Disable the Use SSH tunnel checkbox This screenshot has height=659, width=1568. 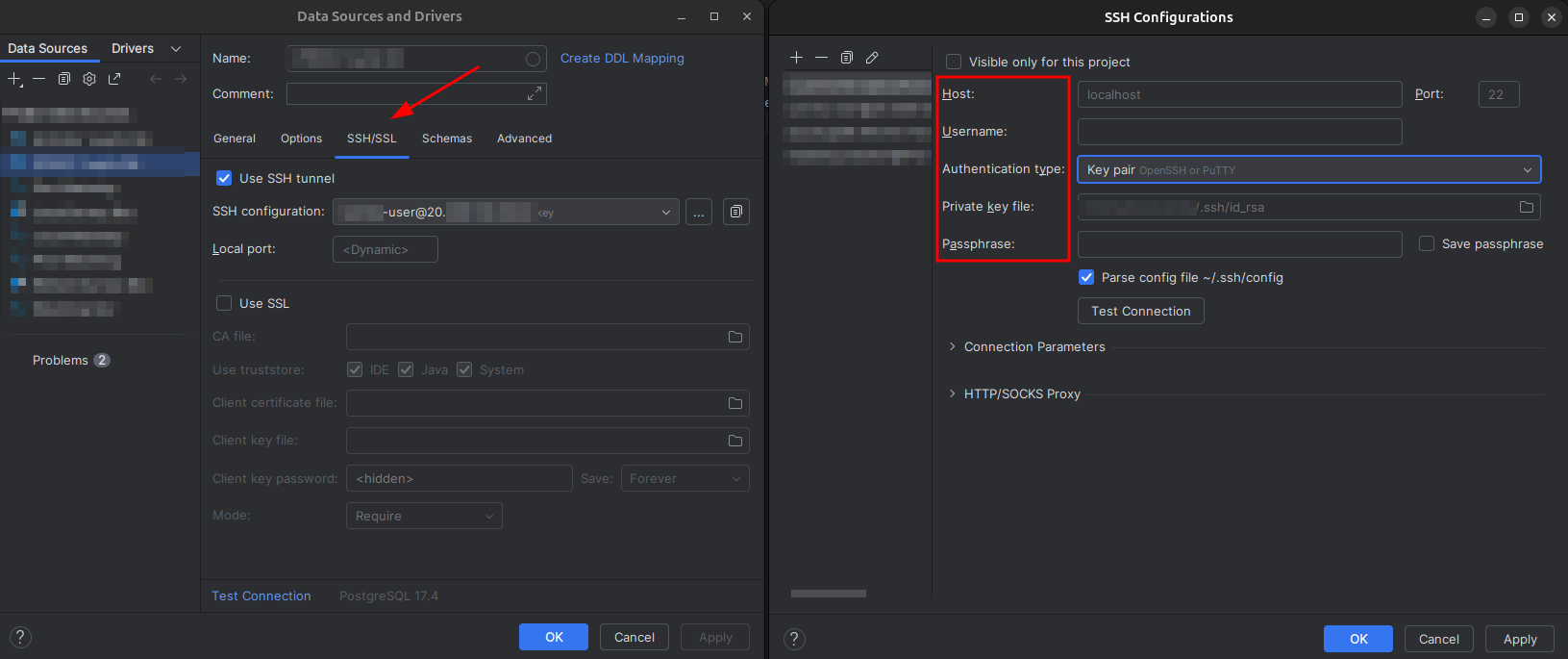(x=224, y=178)
